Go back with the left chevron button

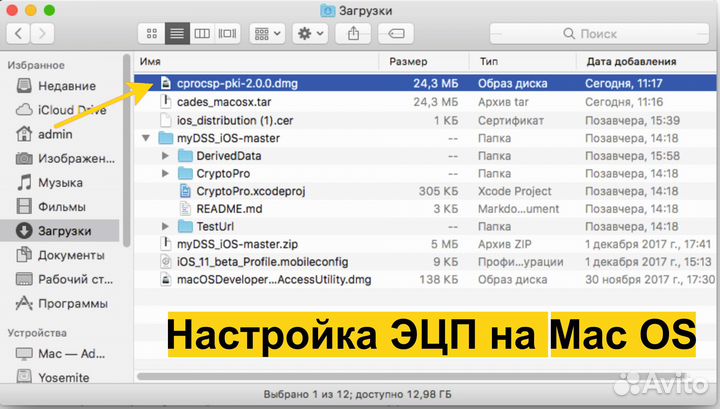pos(18,34)
